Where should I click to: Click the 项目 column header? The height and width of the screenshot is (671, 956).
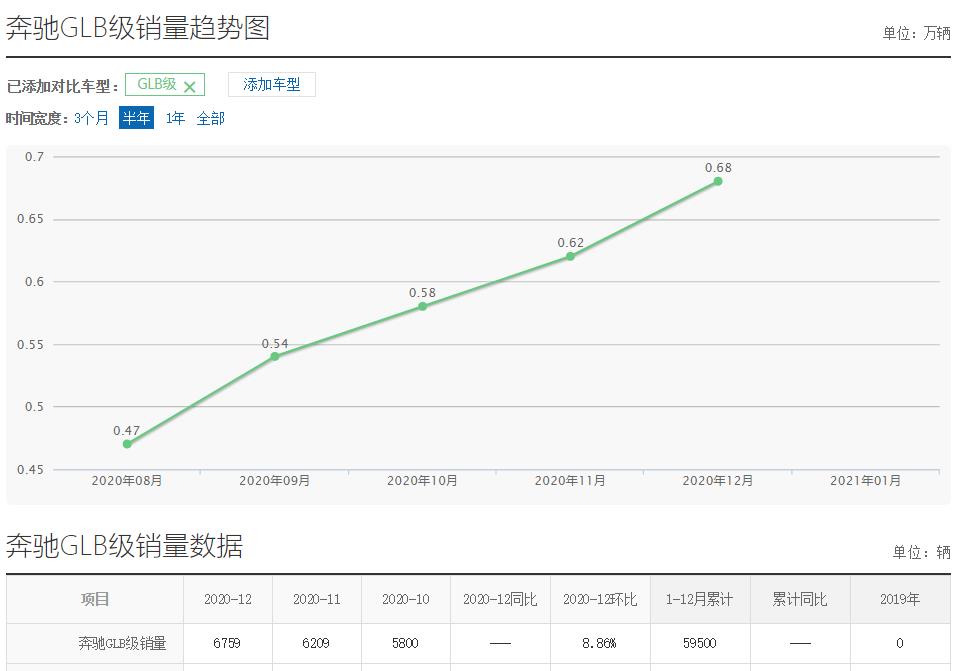pos(95,599)
